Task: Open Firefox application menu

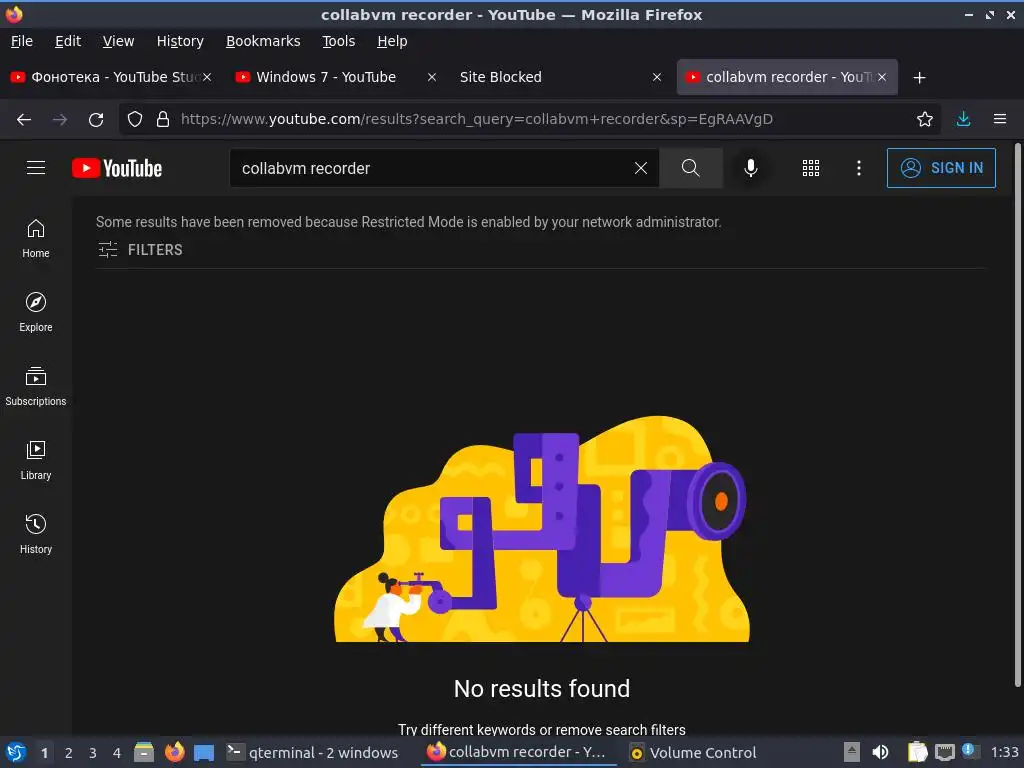Action: click(1000, 119)
